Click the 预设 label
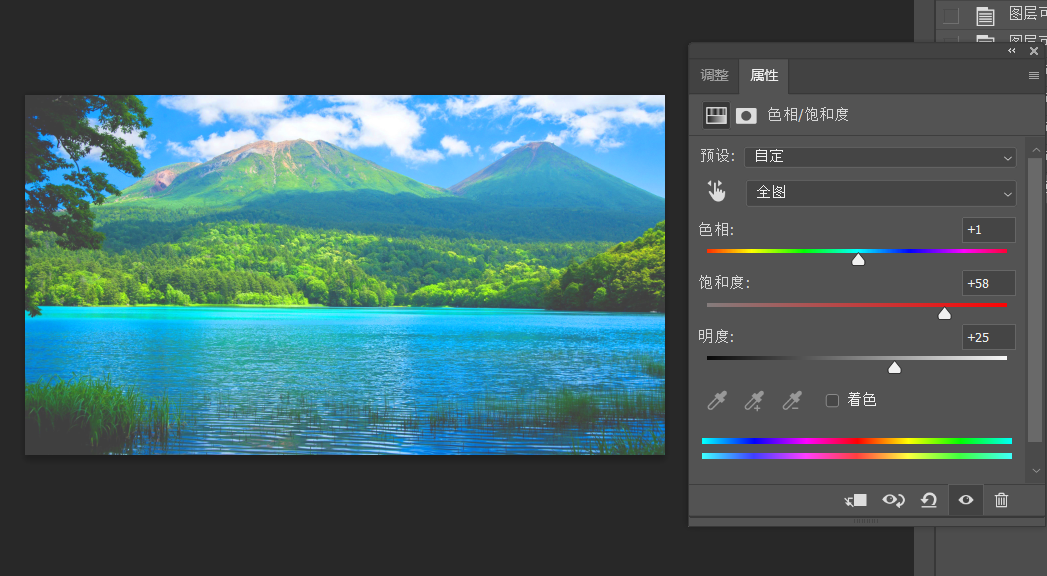1047x576 pixels. (x=717, y=156)
